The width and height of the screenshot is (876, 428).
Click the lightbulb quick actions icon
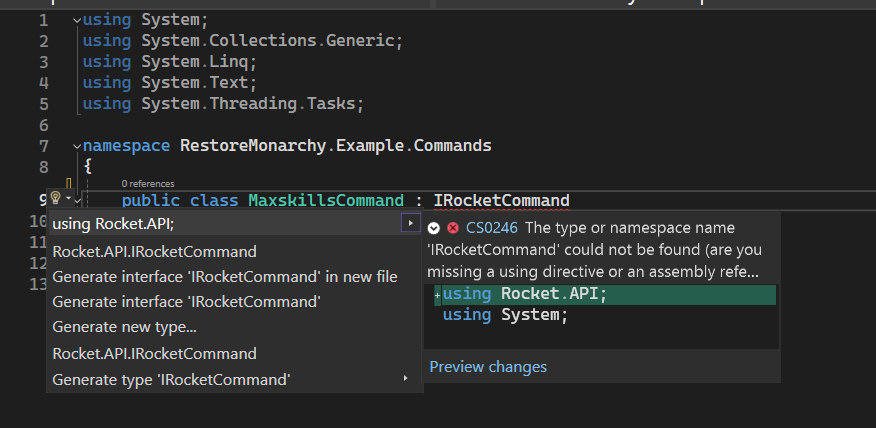(x=56, y=199)
